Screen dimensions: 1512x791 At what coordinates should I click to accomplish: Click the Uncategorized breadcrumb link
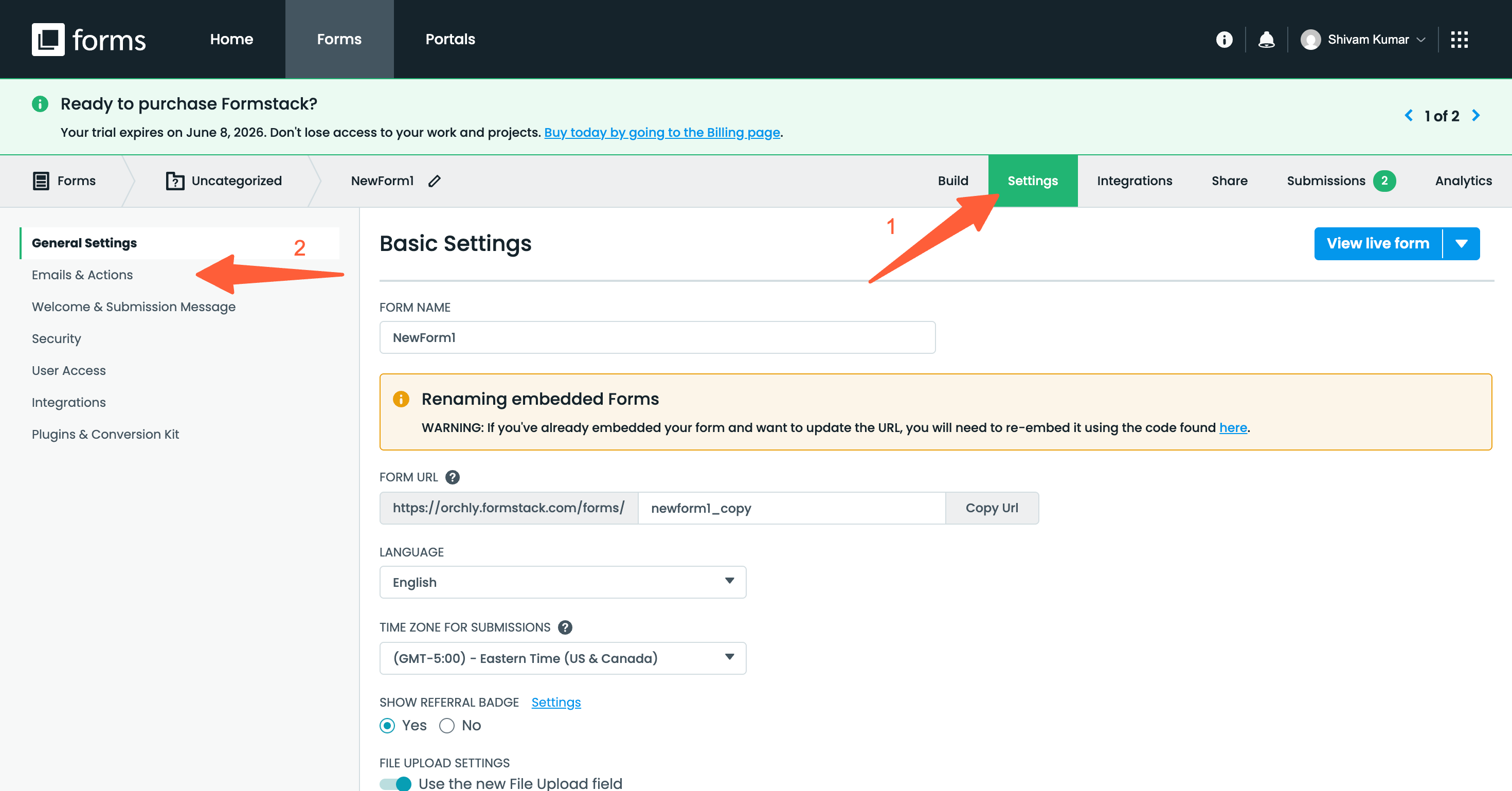tap(237, 181)
